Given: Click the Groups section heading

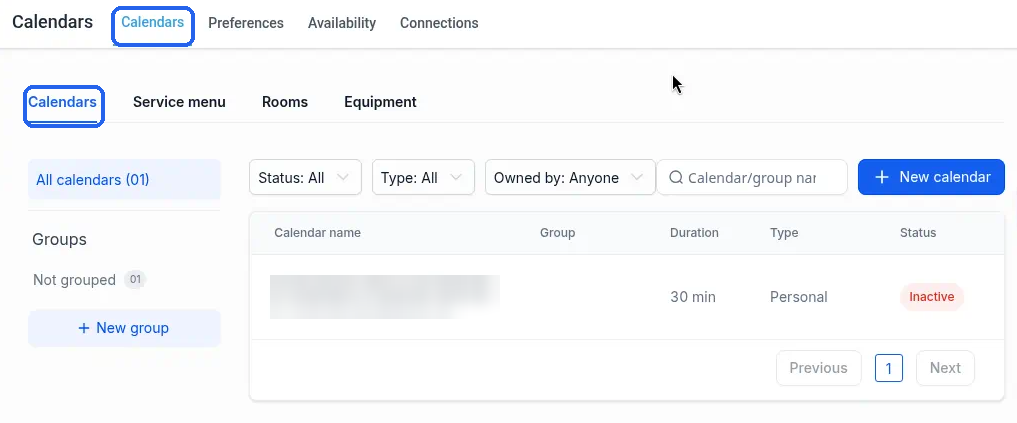Looking at the screenshot, I should (x=59, y=239).
